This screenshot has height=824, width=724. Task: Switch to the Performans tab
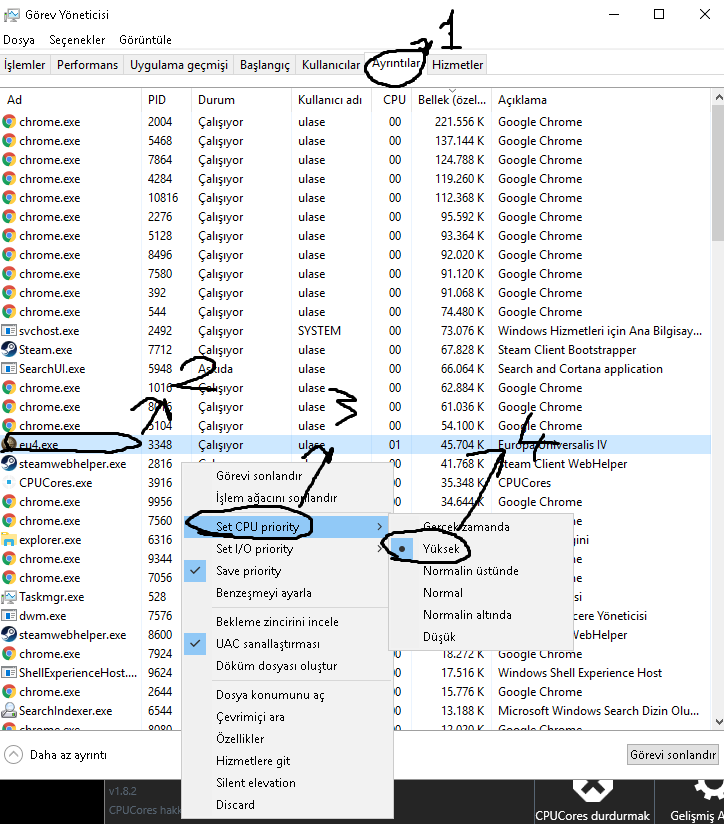(x=87, y=65)
